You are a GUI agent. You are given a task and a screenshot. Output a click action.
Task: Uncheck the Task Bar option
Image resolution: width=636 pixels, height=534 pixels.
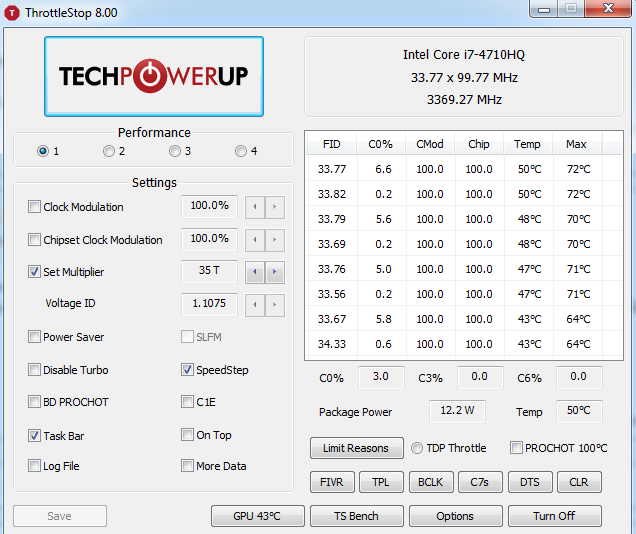(x=34, y=436)
